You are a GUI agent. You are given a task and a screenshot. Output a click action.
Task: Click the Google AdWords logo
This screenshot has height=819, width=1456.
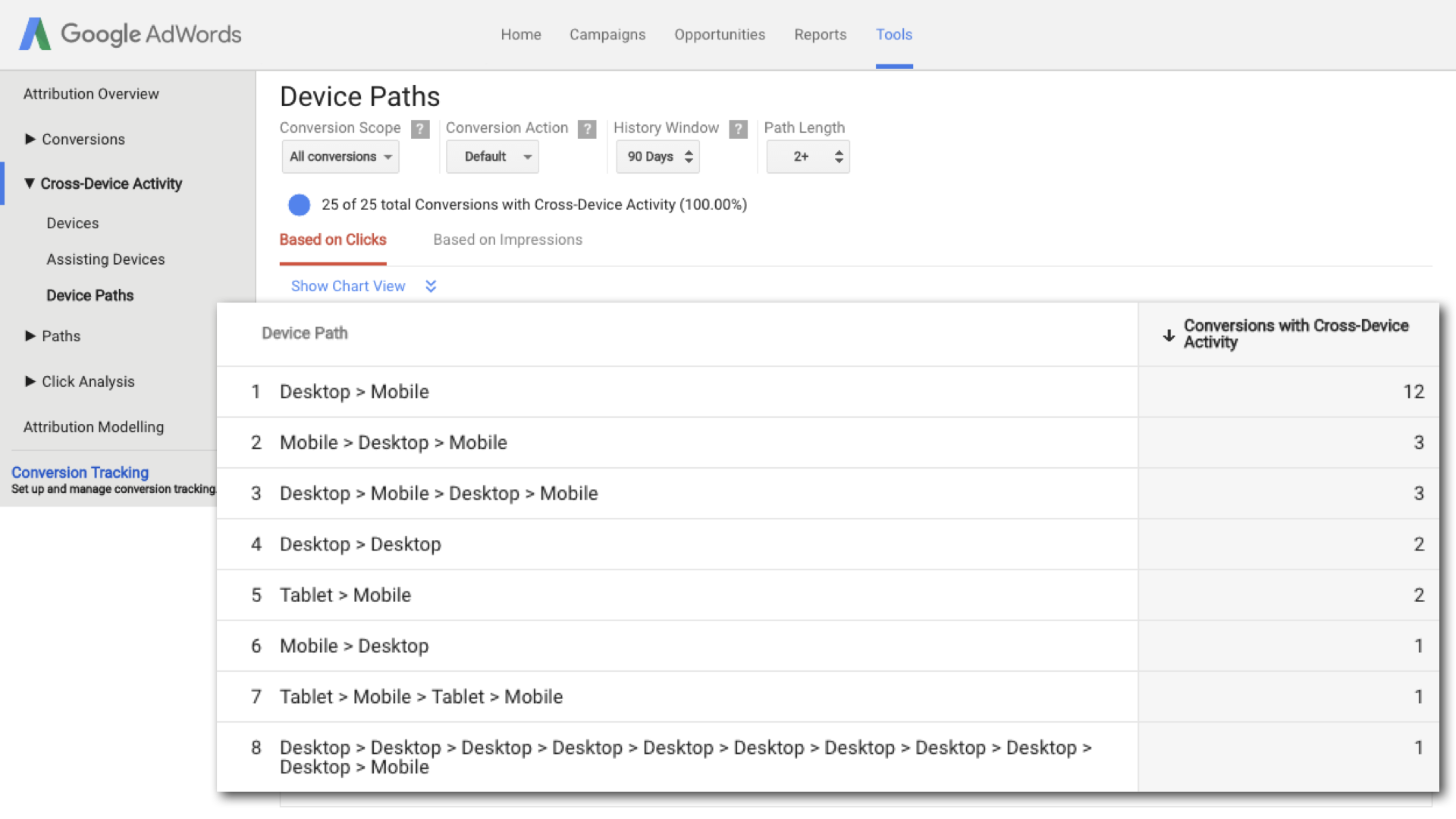(x=129, y=34)
